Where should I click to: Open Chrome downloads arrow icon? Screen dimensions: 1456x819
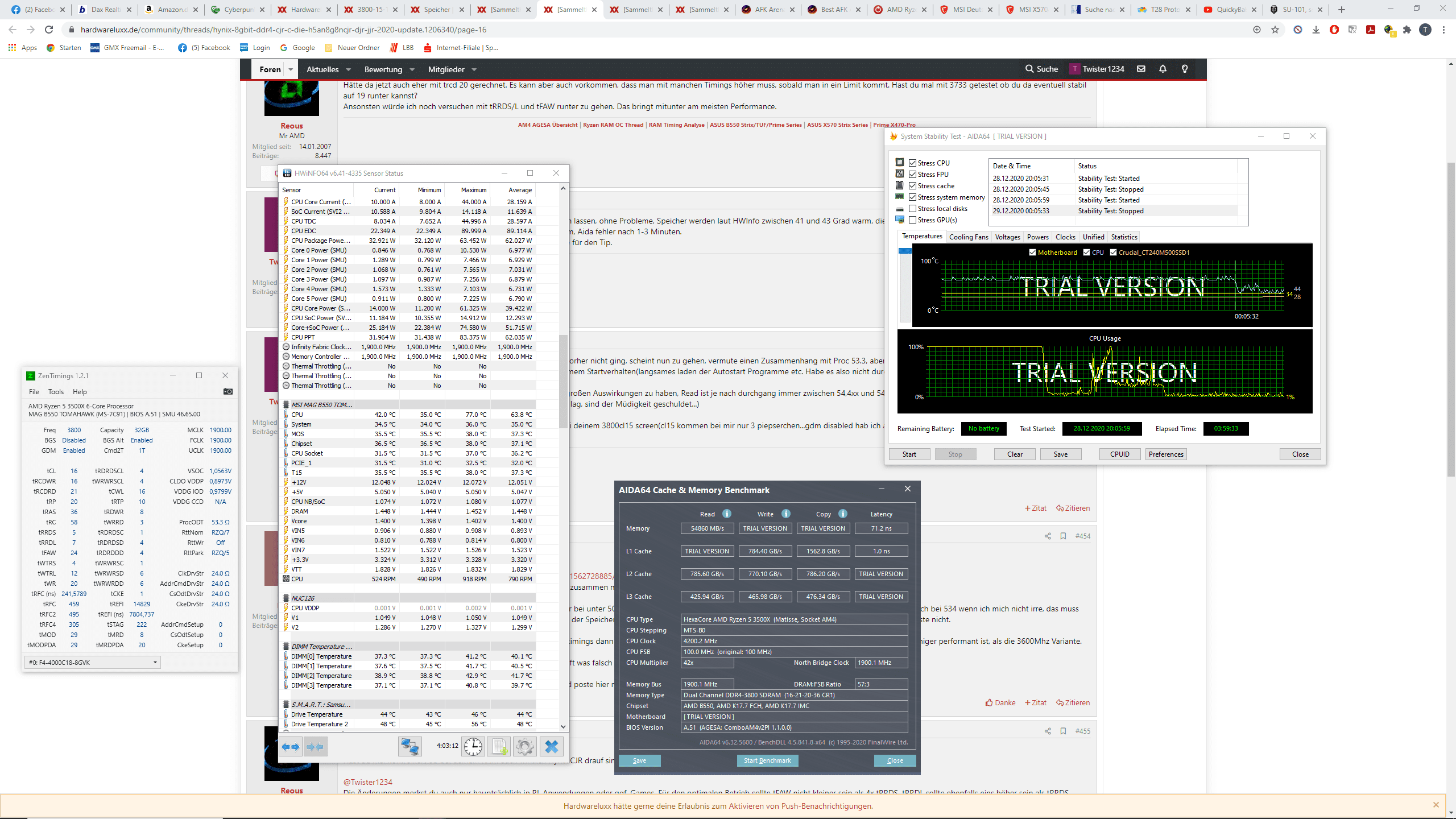point(1316,30)
